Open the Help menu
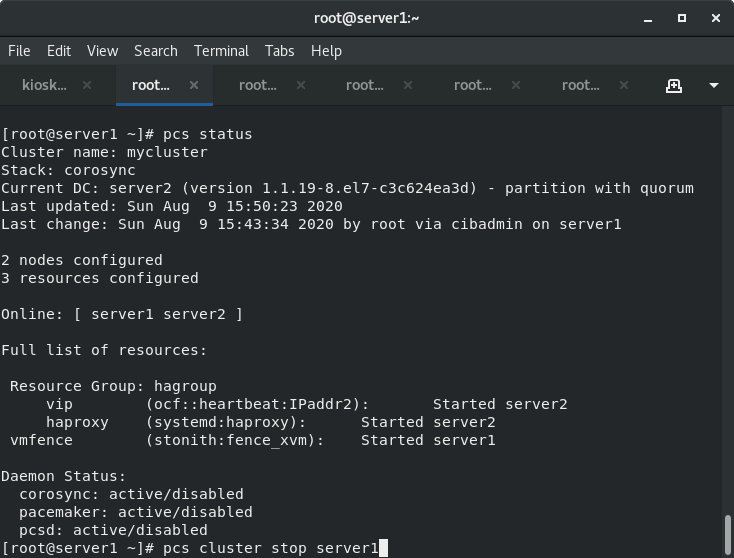Image resolution: width=734 pixels, height=558 pixels. [326, 51]
